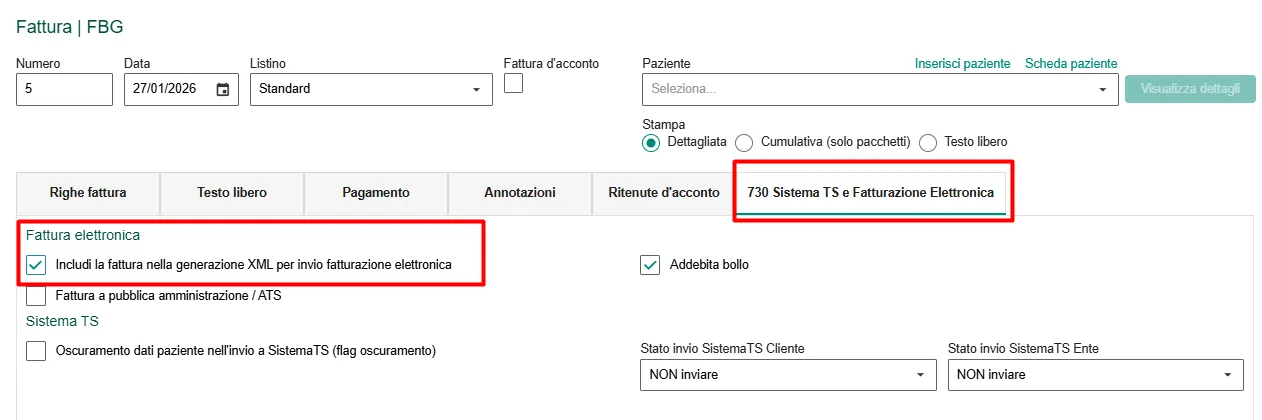
Task: Select Testo libero print radio button
Action: tap(928, 143)
